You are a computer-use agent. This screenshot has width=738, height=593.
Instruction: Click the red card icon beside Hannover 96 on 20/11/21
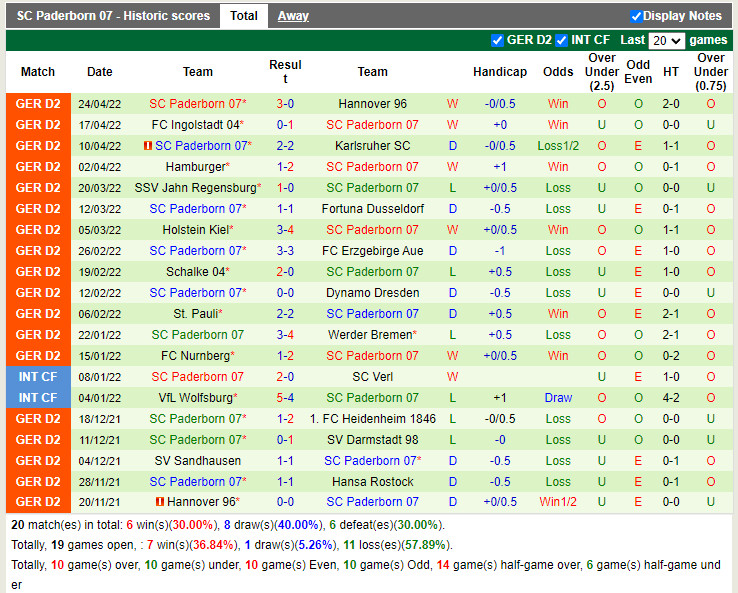click(160, 502)
